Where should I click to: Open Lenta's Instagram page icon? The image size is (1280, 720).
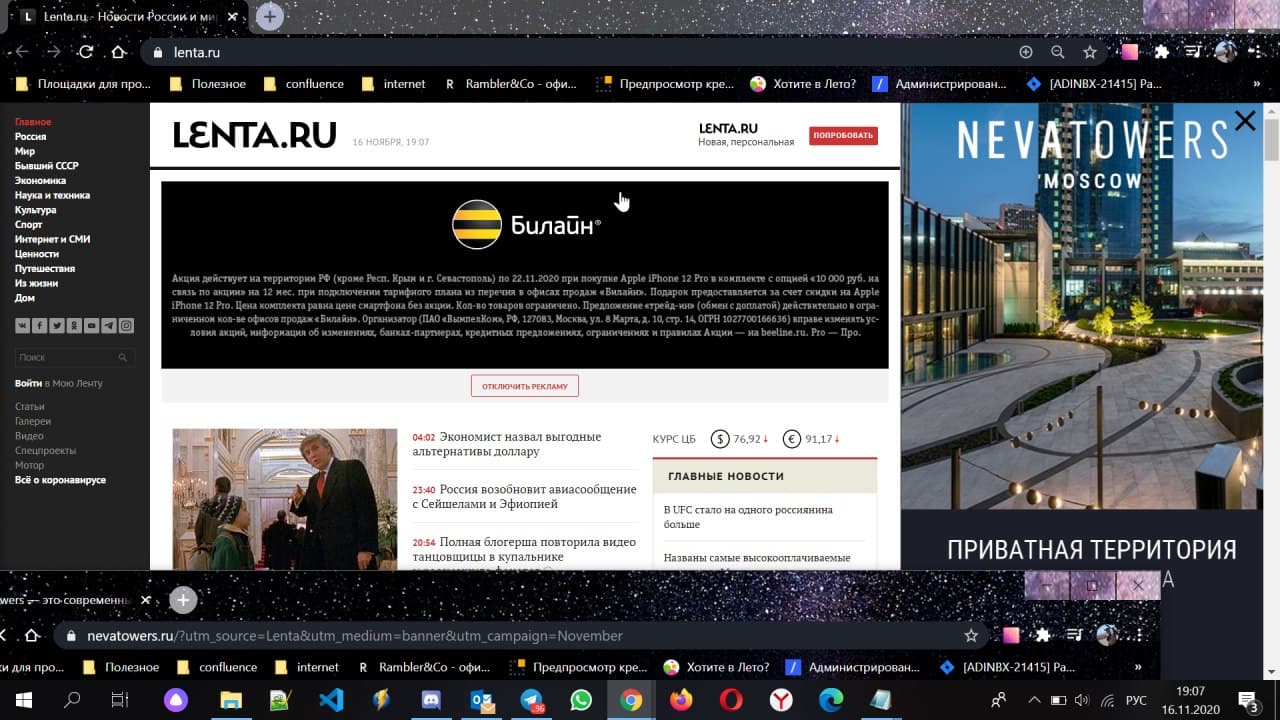point(126,326)
